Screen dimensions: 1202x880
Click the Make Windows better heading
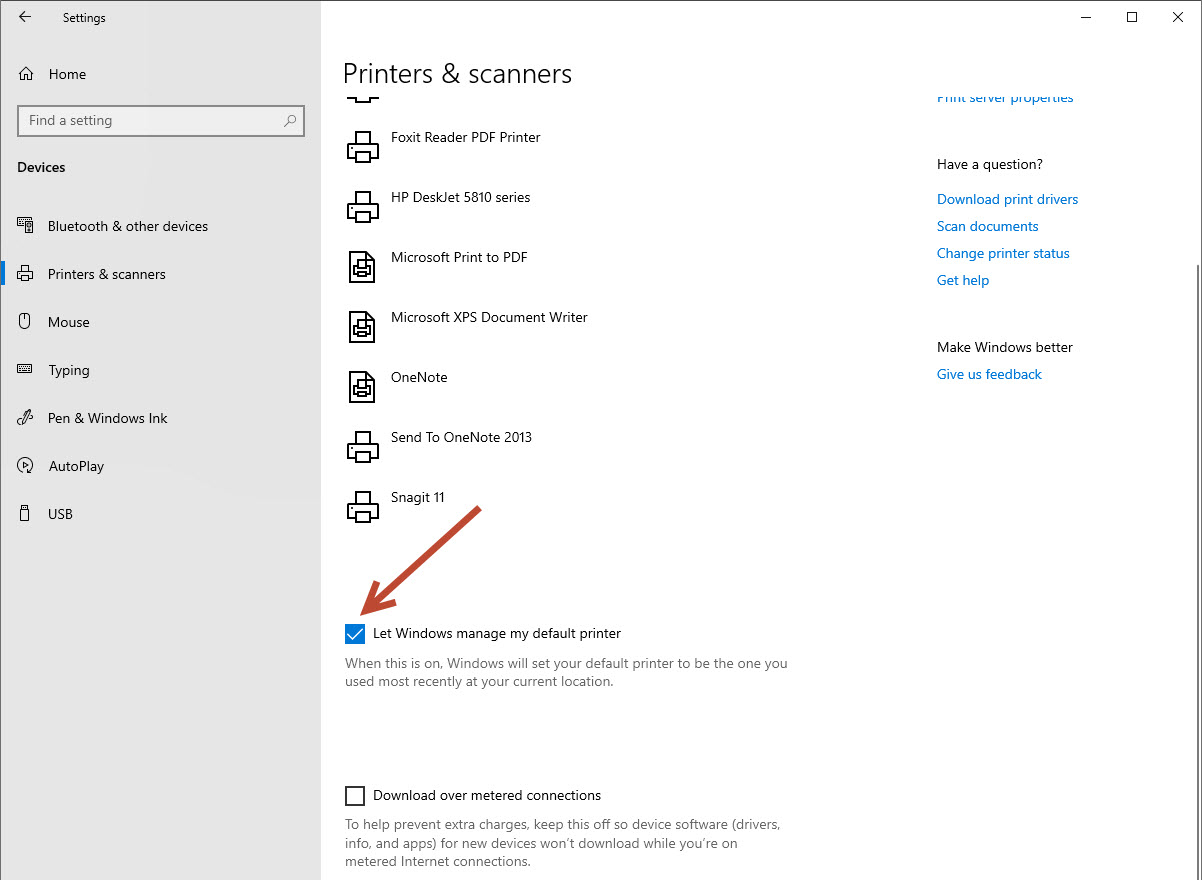click(1005, 347)
